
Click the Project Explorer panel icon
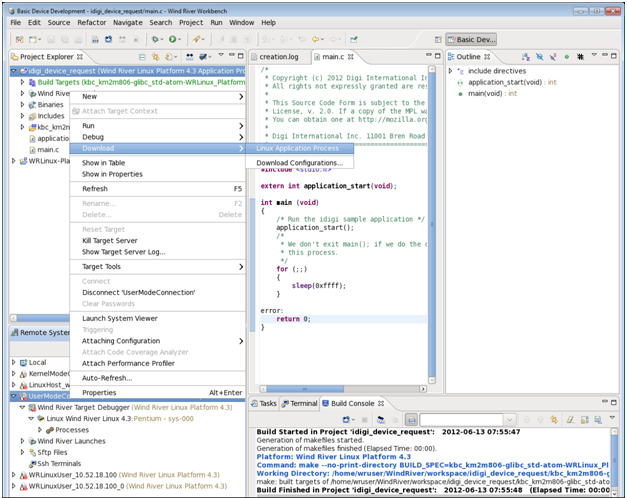click(x=12, y=57)
